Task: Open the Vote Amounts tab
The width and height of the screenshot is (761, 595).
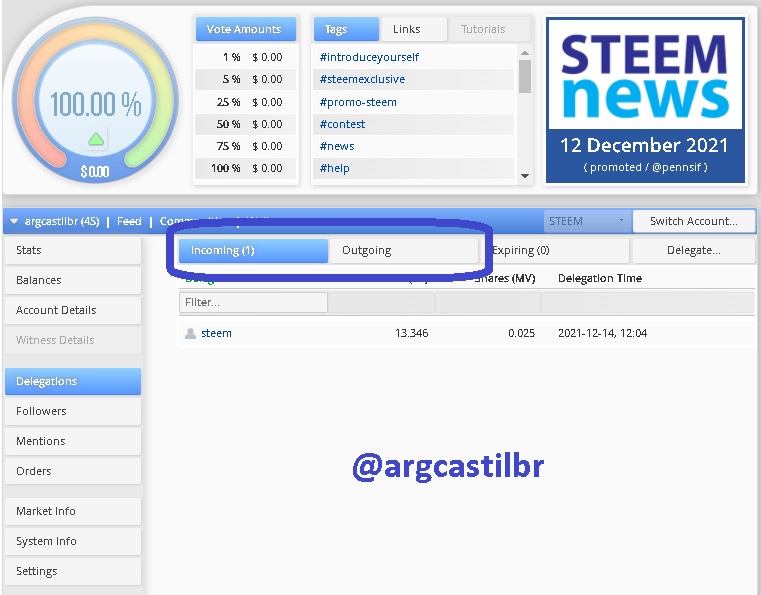Action: pyautogui.click(x=246, y=29)
